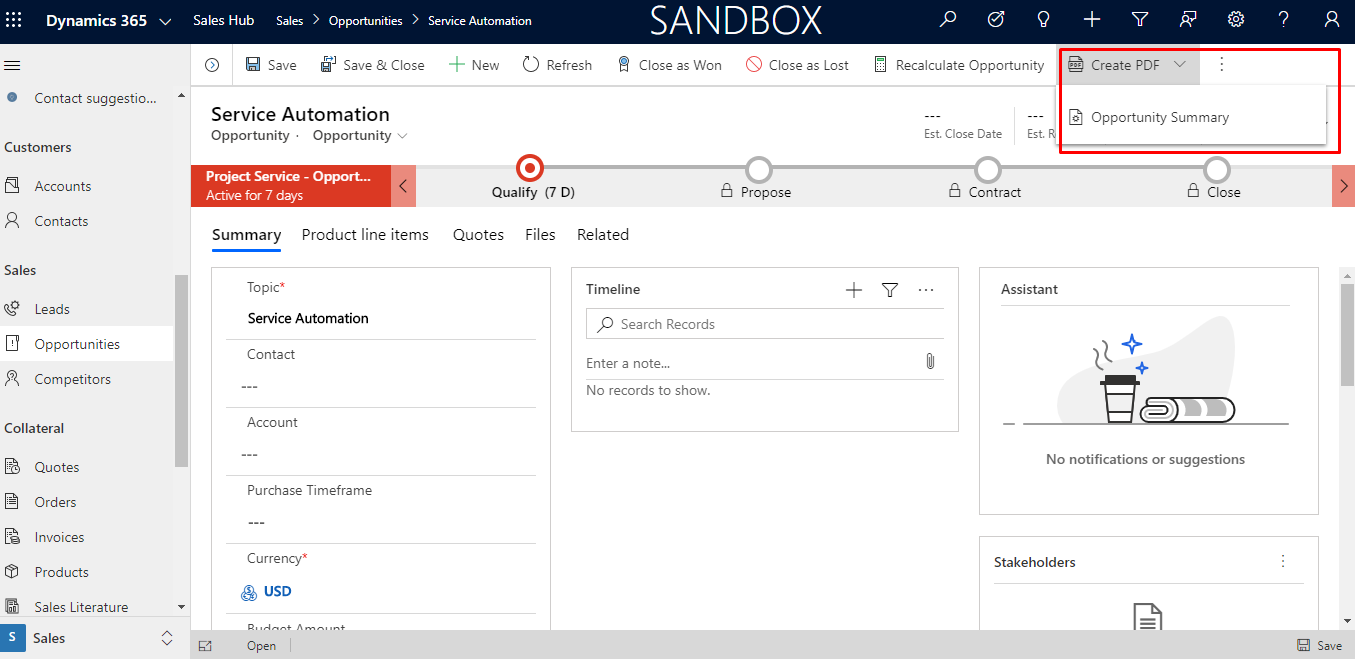
Task: Switch to the Summary tab
Action: 246,235
